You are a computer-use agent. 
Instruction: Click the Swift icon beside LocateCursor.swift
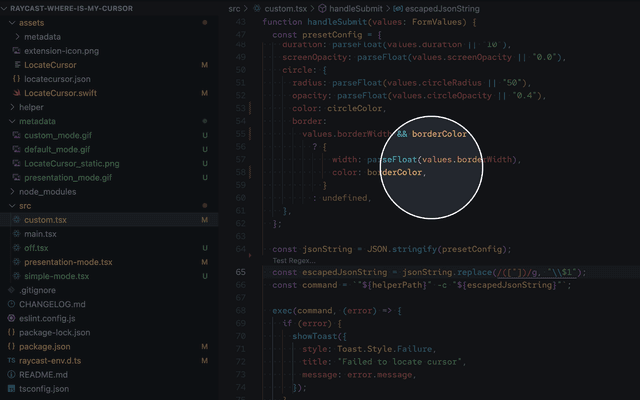tap(17, 93)
